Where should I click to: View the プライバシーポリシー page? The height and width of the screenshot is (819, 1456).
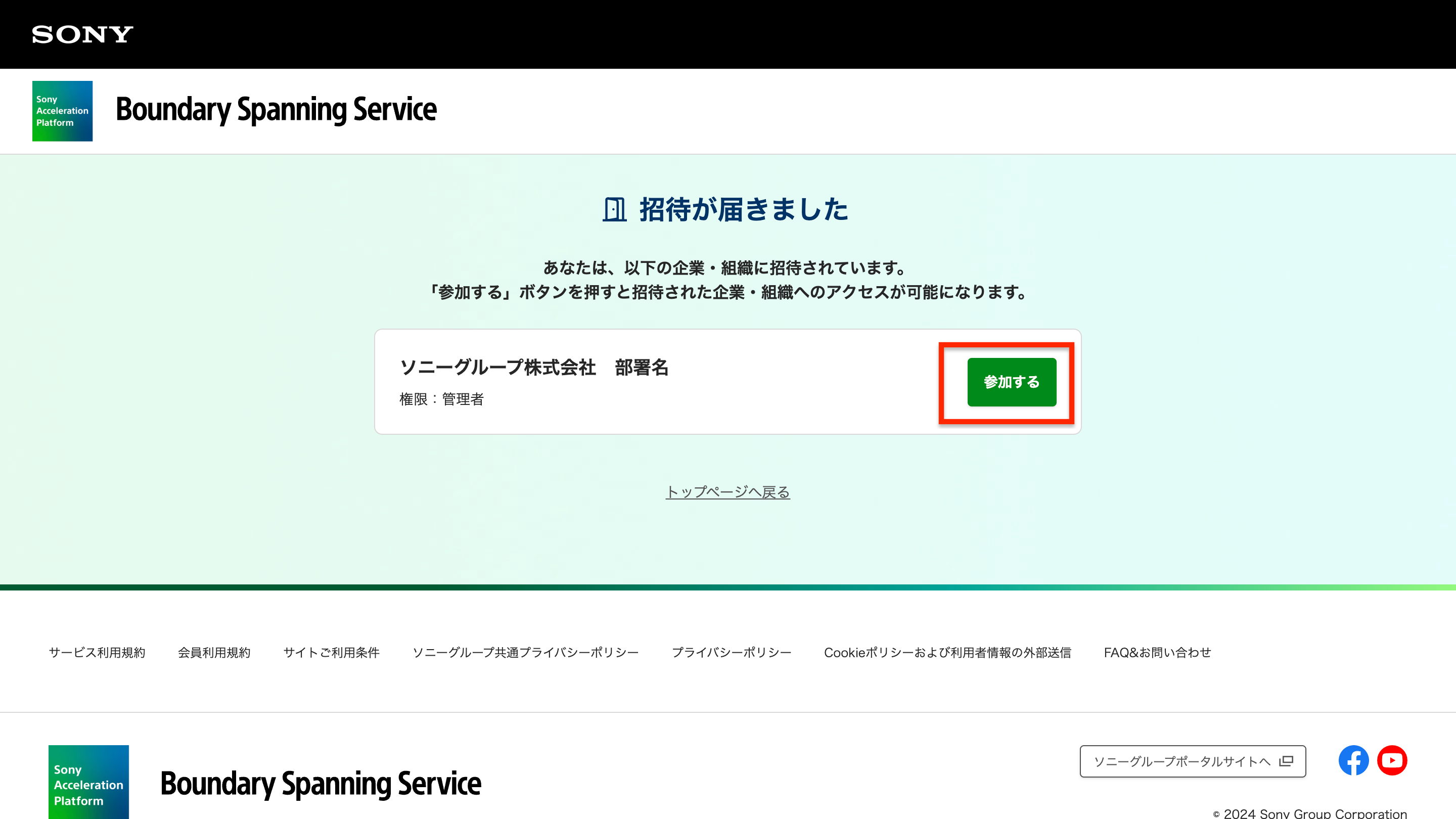click(732, 652)
